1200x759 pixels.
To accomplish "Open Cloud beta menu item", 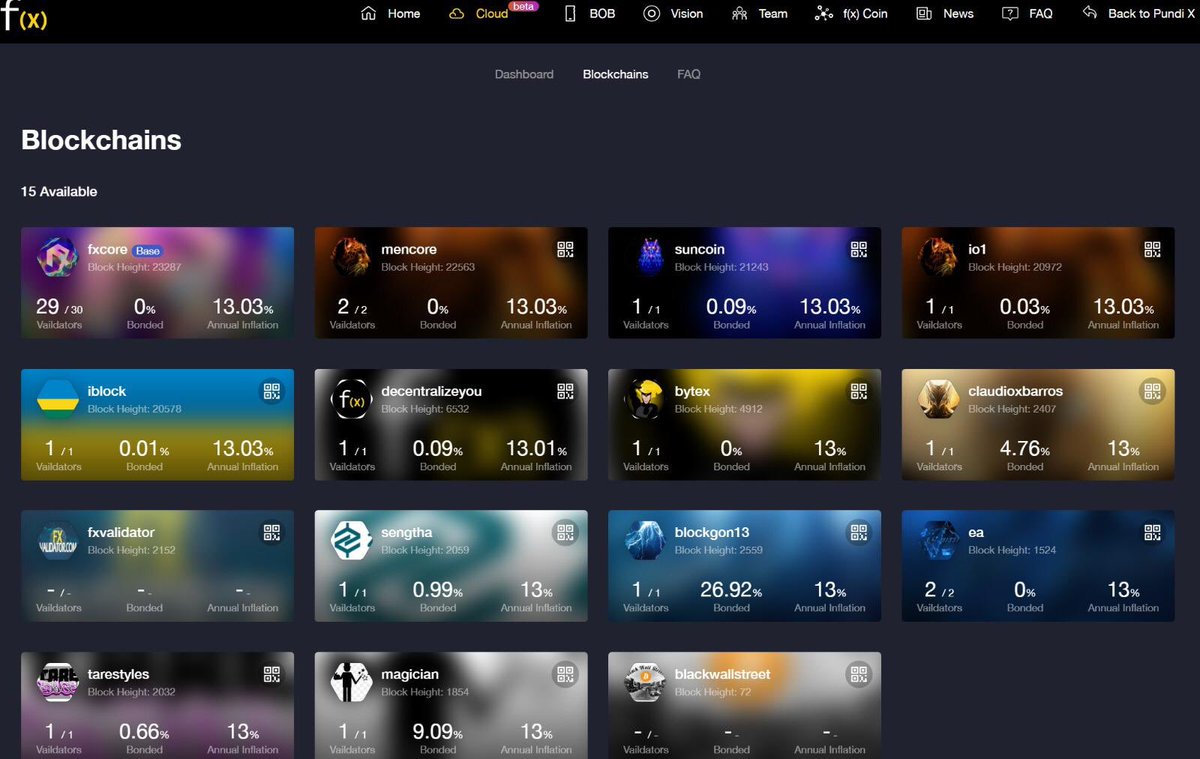I will [x=491, y=14].
